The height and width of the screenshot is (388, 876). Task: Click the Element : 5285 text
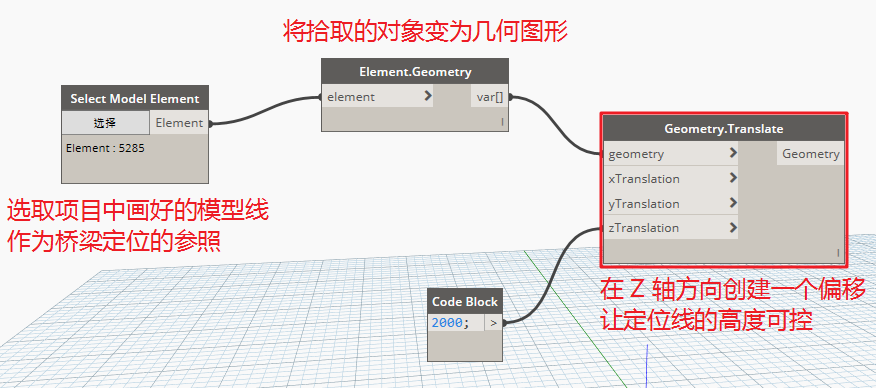(x=106, y=149)
